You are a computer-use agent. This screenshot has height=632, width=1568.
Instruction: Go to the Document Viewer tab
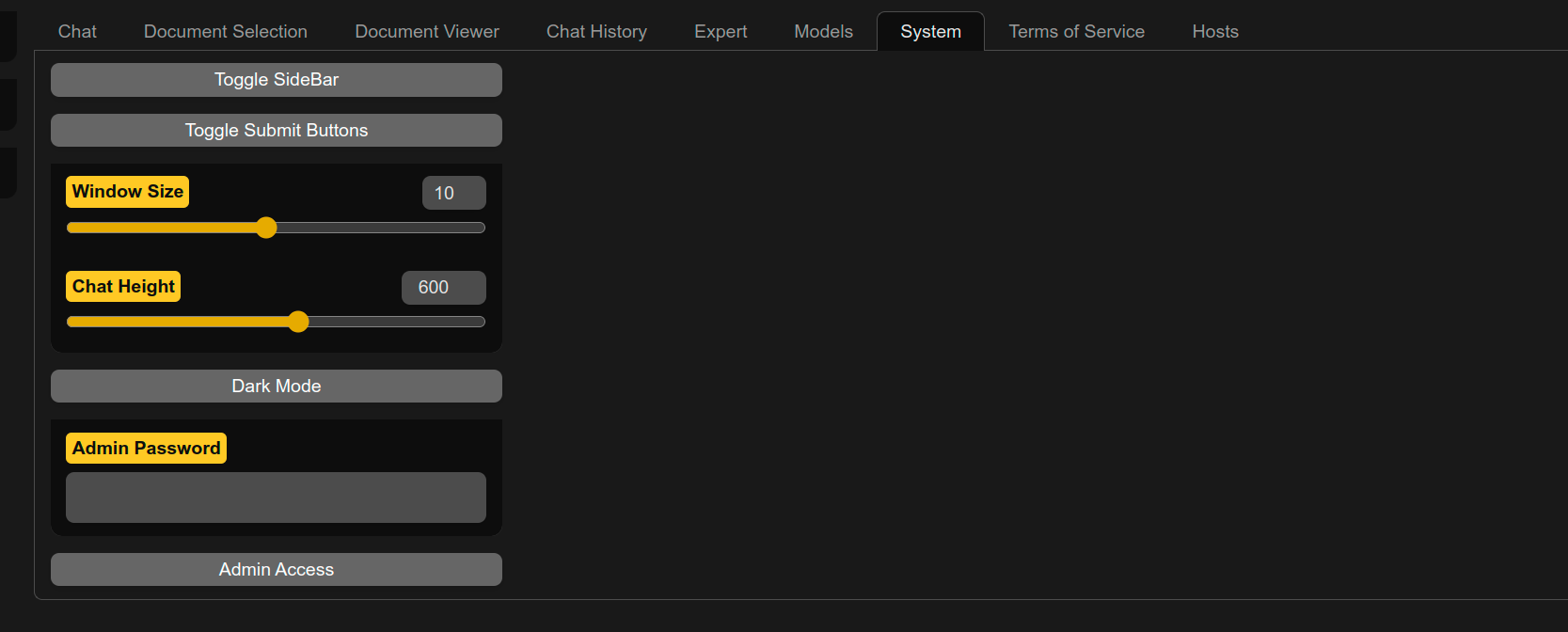point(426,32)
